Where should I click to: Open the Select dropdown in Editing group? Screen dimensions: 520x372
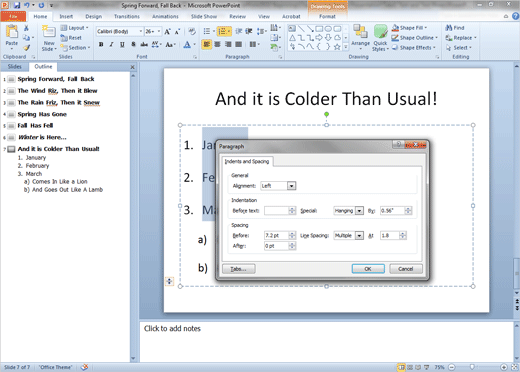coord(459,48)
